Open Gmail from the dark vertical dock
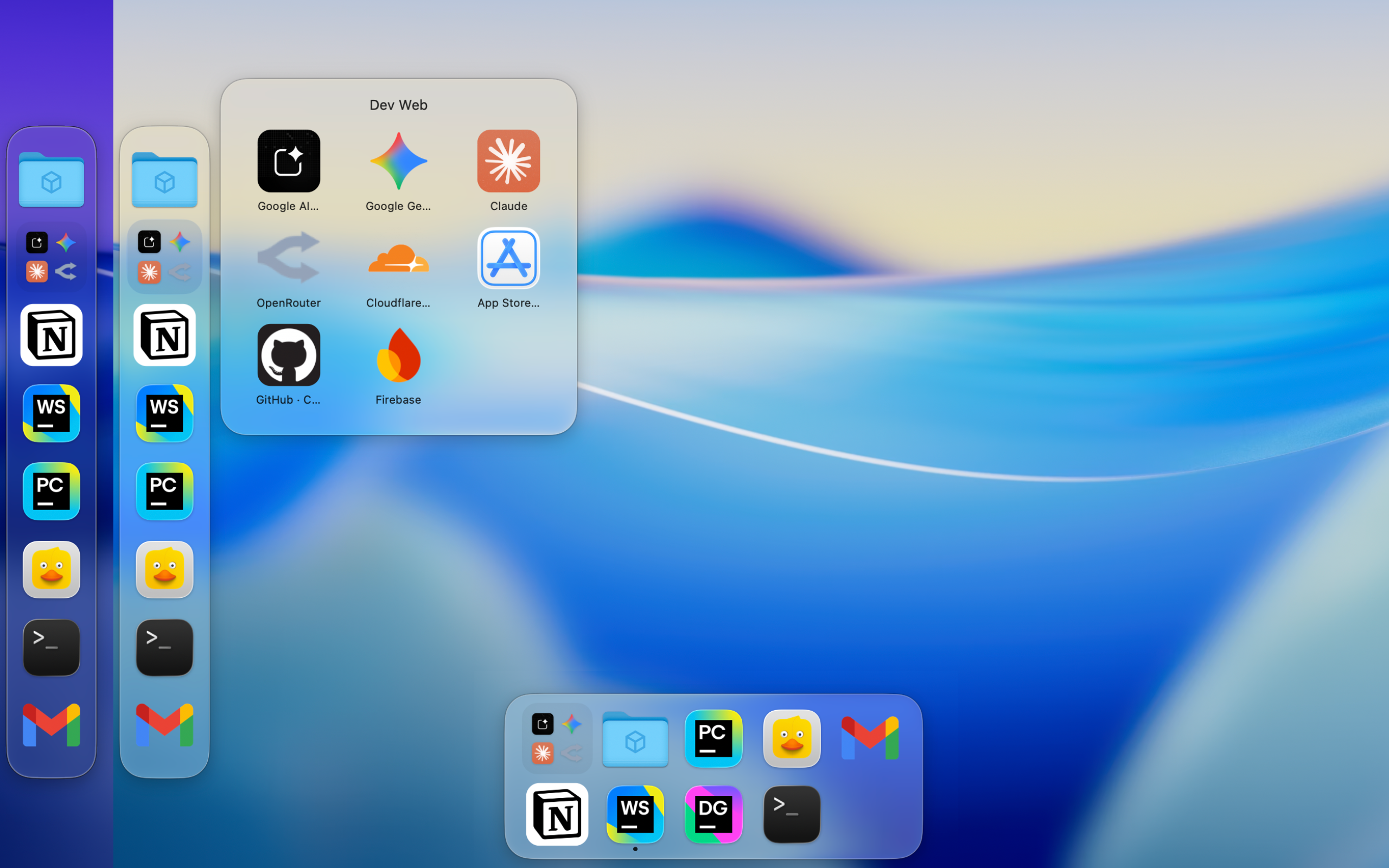This screenshot has width=1389, height=868. [x=52, y=726]
